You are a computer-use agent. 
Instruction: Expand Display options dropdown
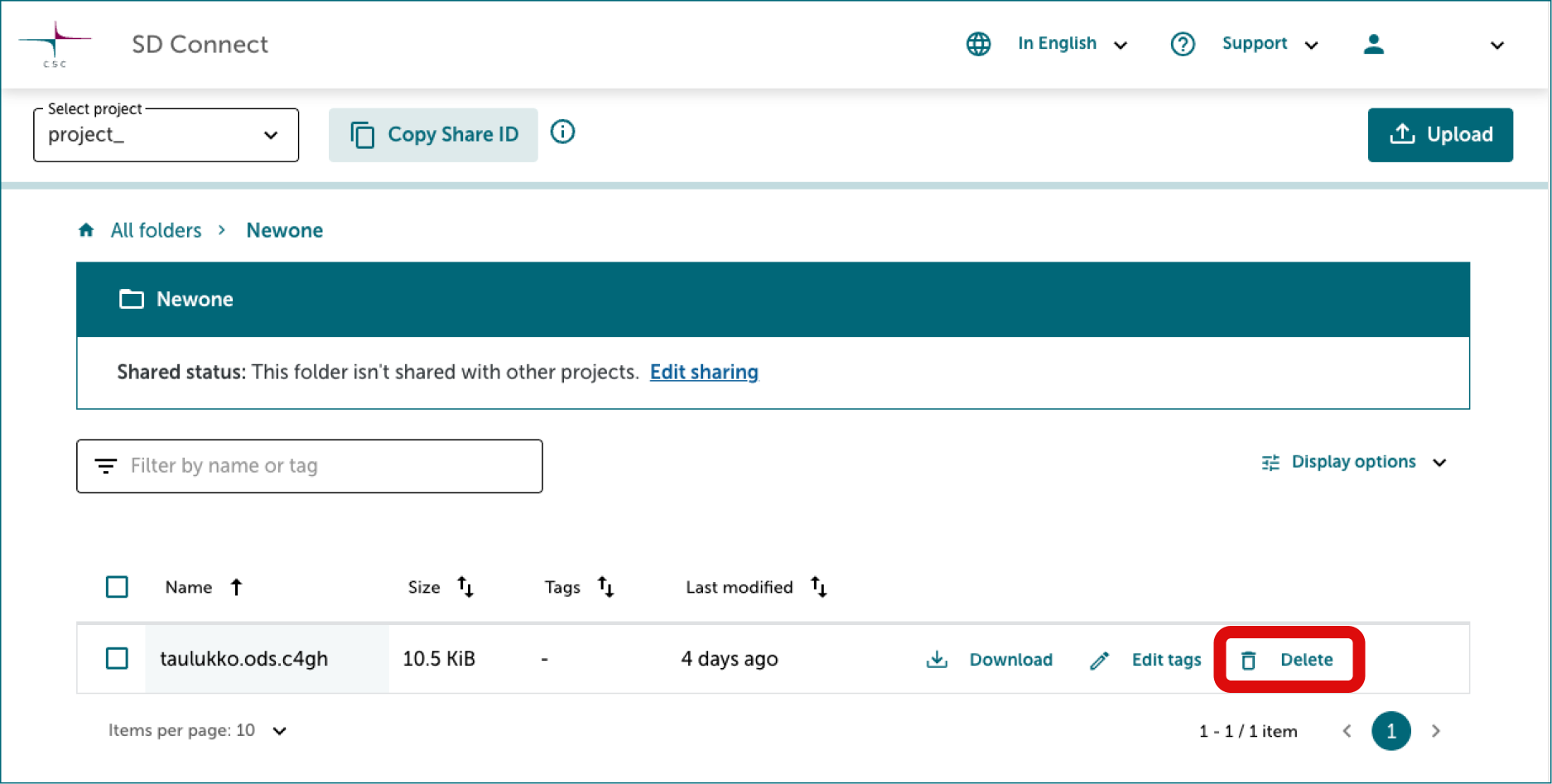click(x=1353, y=462)
